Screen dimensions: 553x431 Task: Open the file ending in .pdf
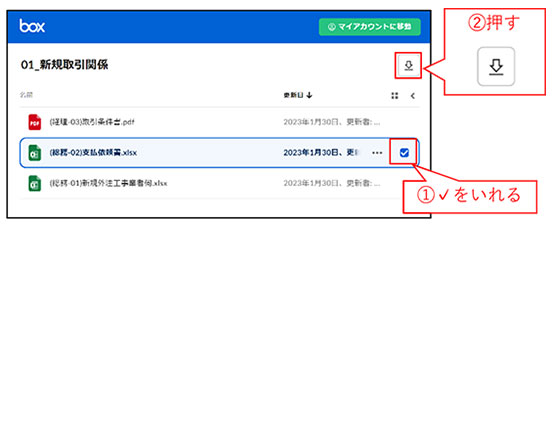(x=92, y=122)
